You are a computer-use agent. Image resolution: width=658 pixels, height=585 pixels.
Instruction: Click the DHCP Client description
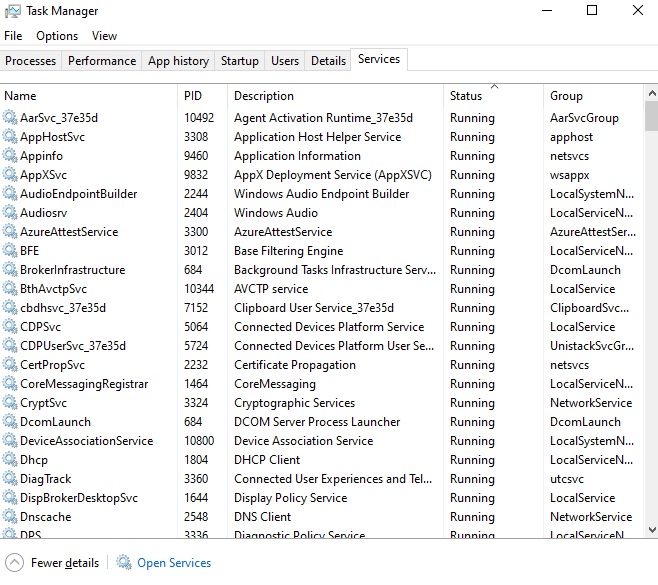(x=267, y=460)
